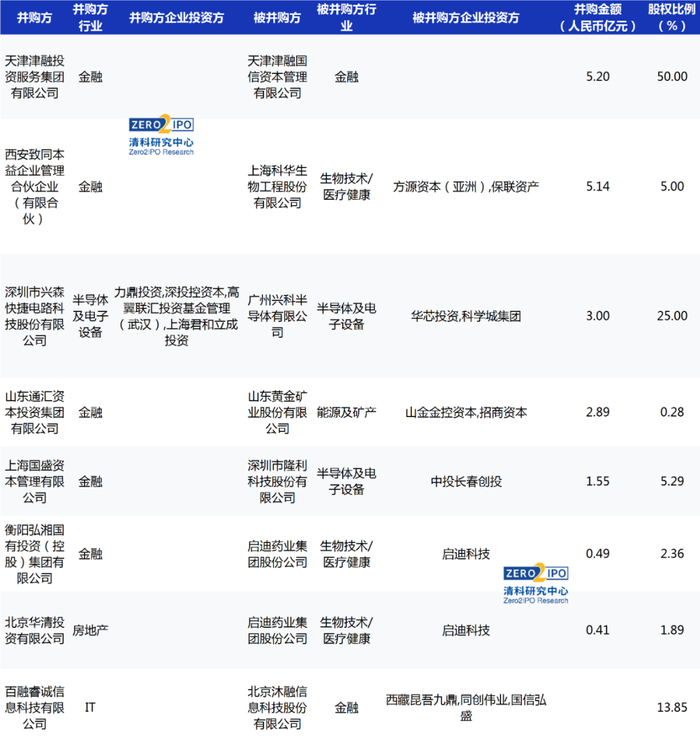Screen dimensions: 700x746
Task: Click the 并购方 column header
Action: 34,18
